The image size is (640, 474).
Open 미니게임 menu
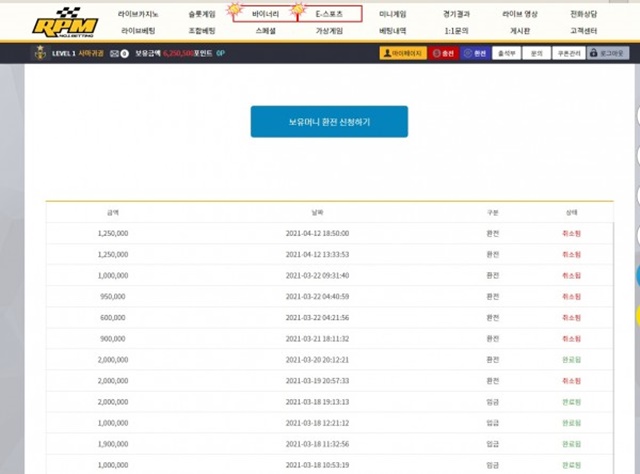click(393, 14)
